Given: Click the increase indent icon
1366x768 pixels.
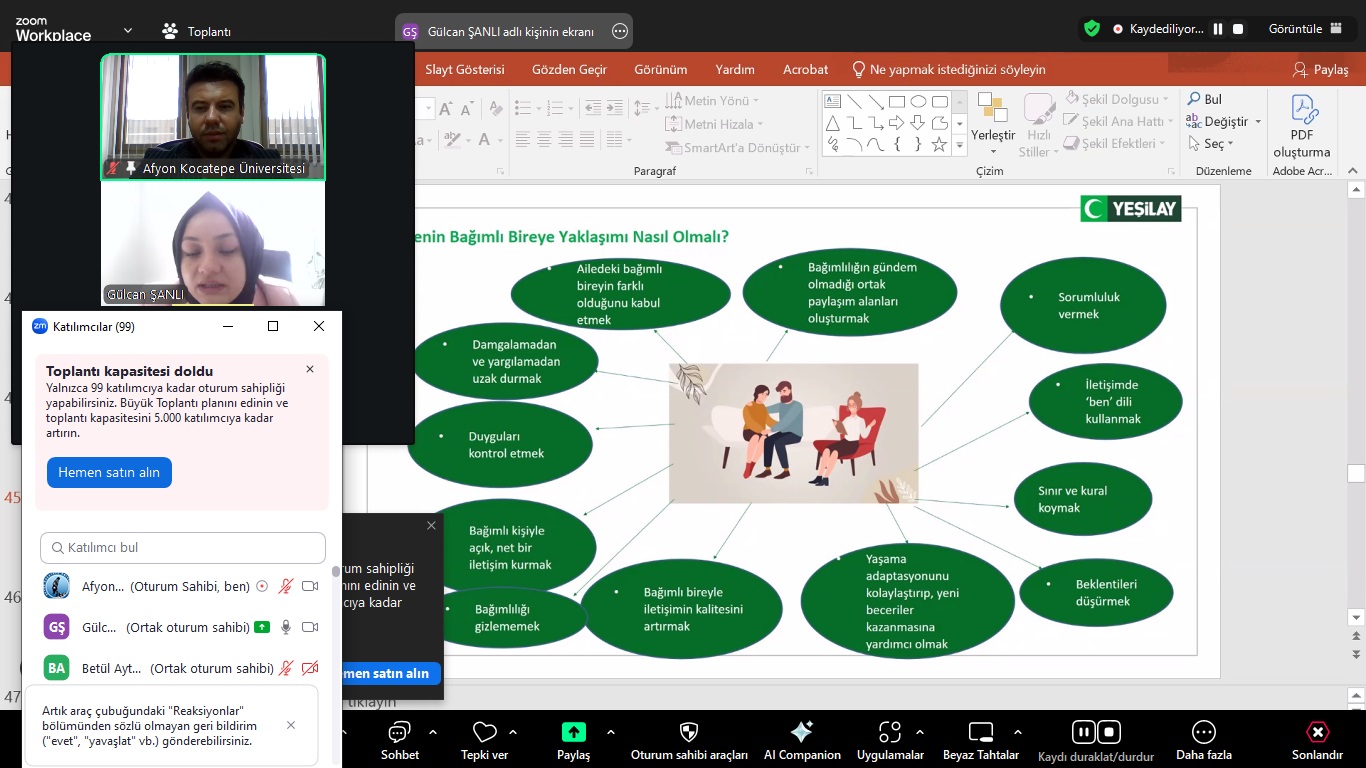Looking at the screenshot, I should coord(615,108).
